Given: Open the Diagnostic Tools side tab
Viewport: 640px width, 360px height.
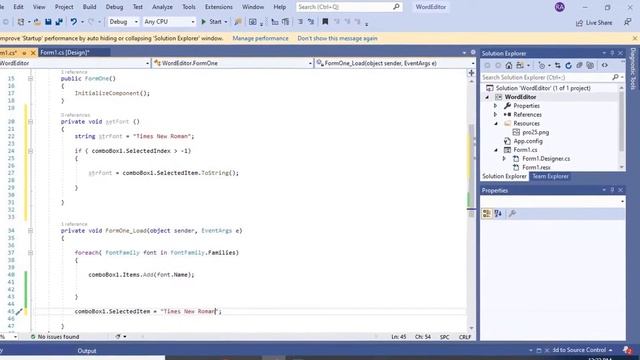Looking at the screenshot, I should (633, 69).
